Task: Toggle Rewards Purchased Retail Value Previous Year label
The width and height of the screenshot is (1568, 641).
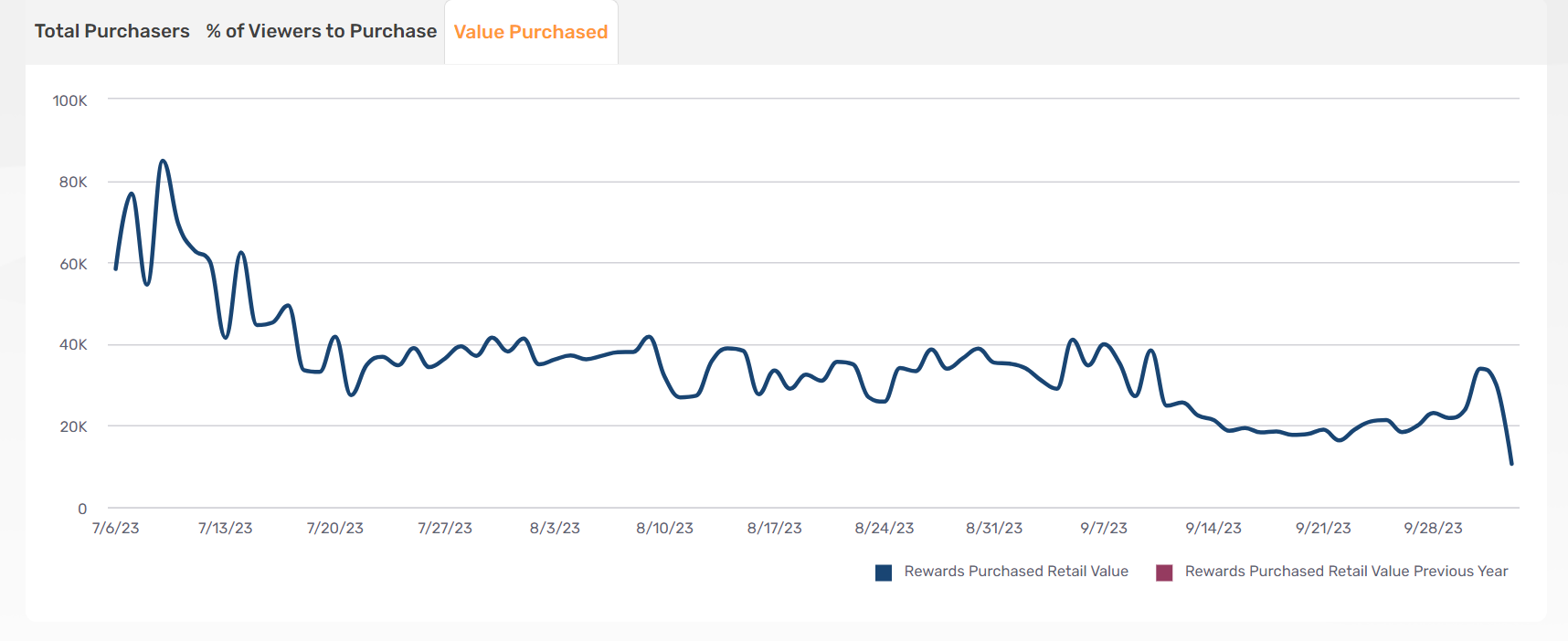Action: tap(1346, 572)
